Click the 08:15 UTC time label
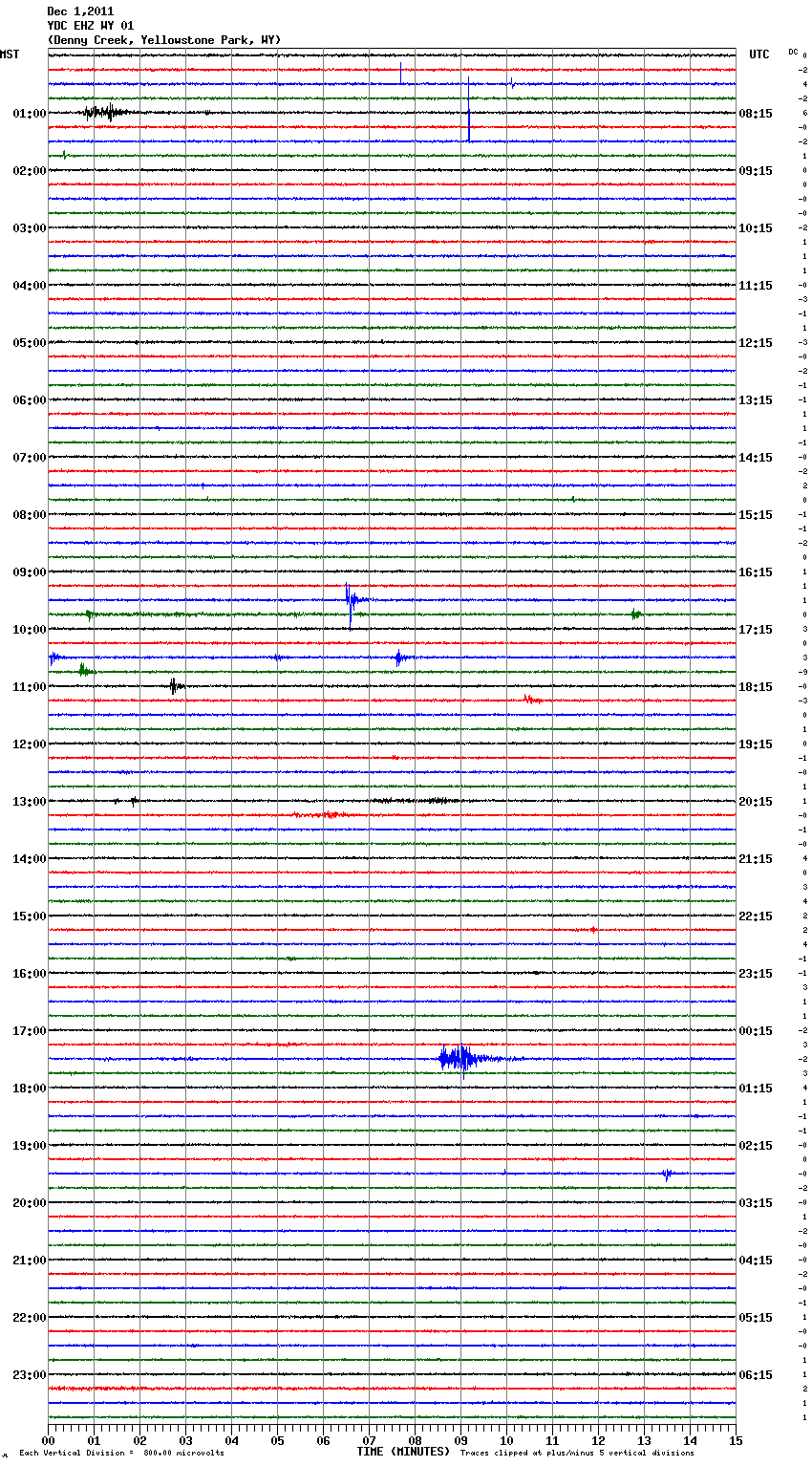Screen dimensions: 812x1466 (756, 114)
